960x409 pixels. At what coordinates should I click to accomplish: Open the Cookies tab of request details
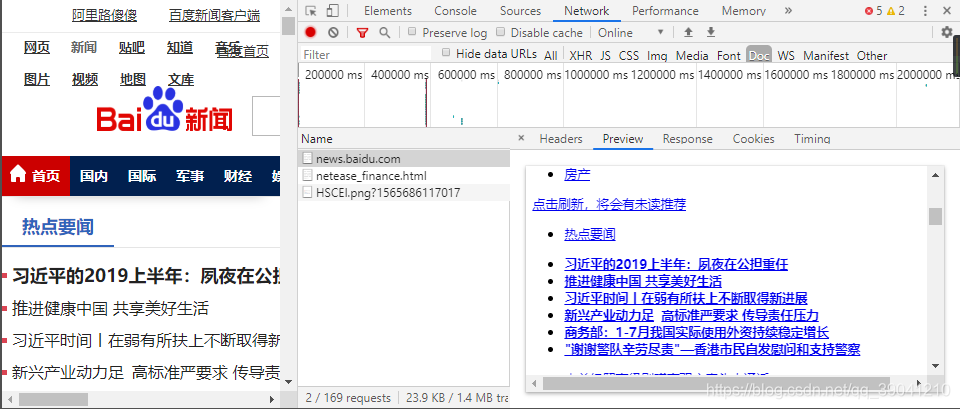[754, 139]
